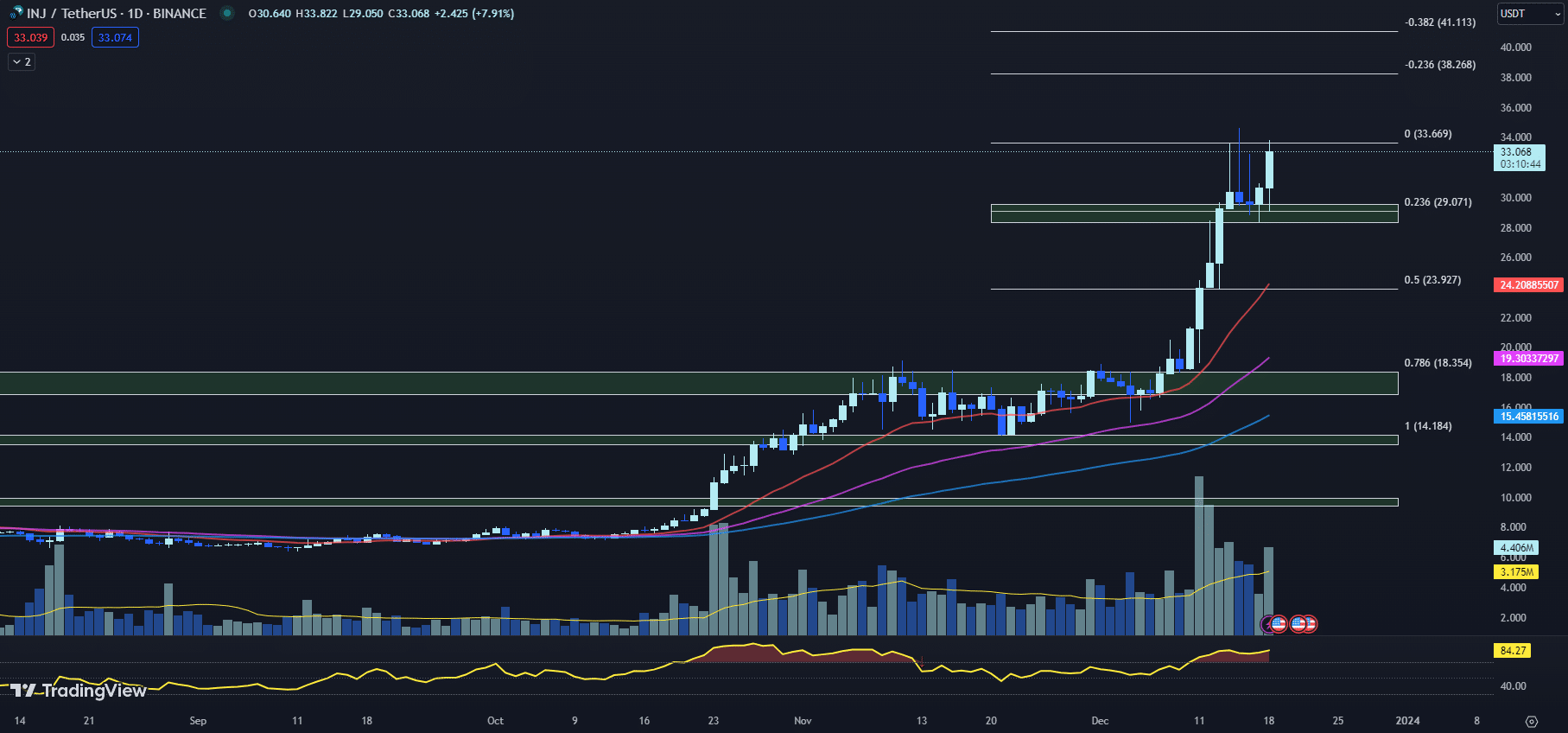The image size is (1568, 733).
Task: Click the purple lightning event marker
Action: coord(1268,623)
